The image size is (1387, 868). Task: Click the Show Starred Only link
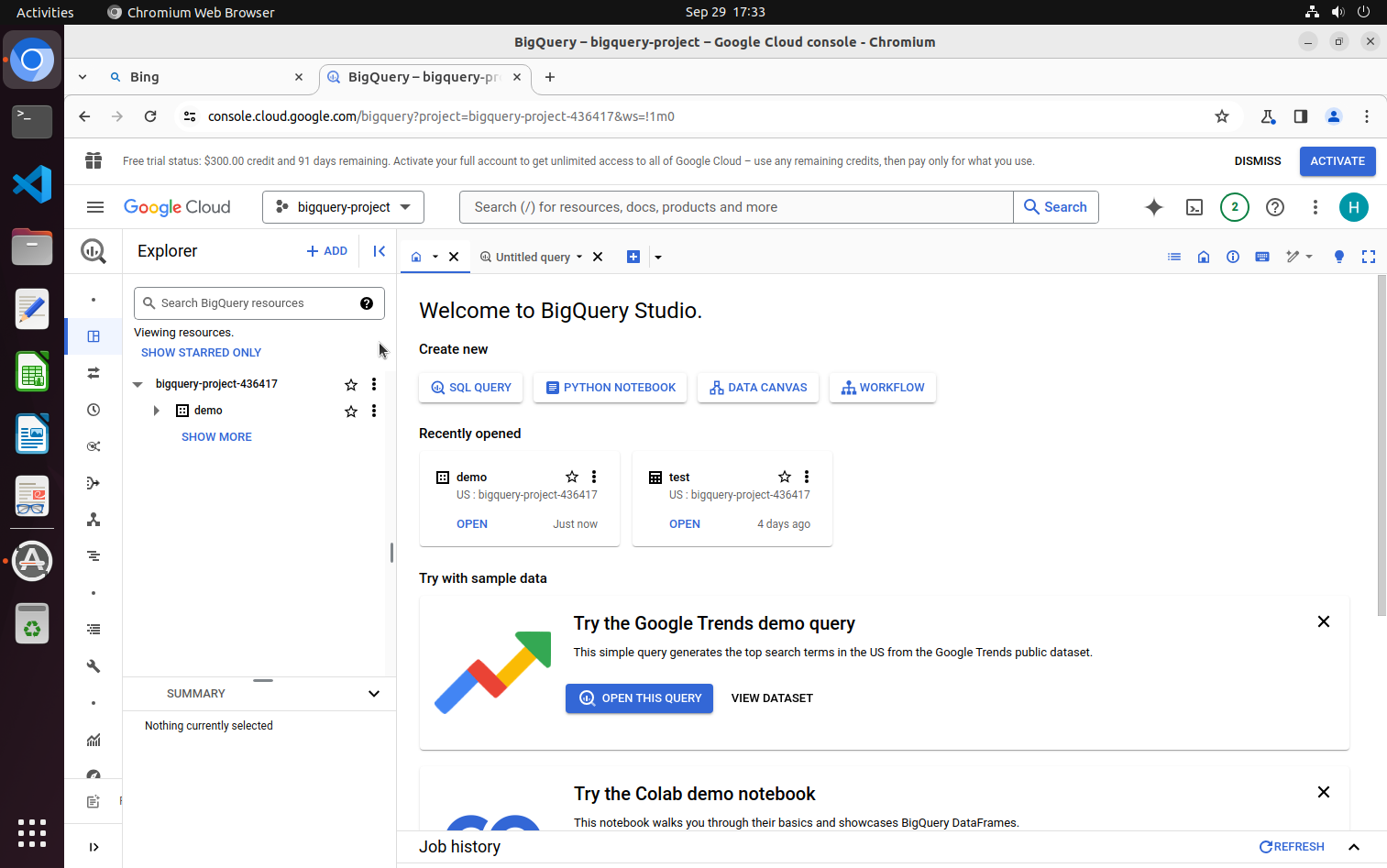[201, 353]
